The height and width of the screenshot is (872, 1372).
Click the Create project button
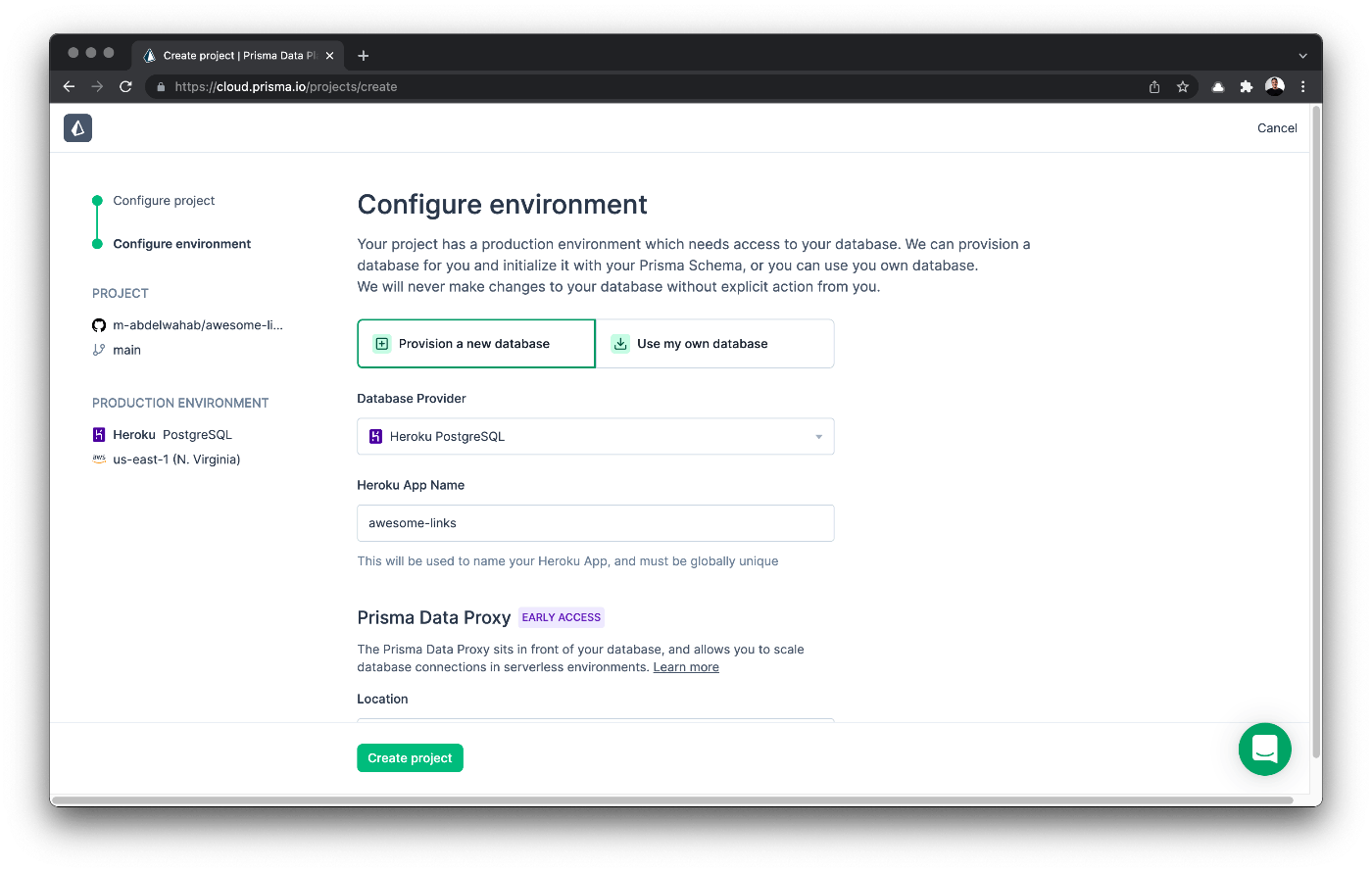pyautogui.click(x=410, y=758)
